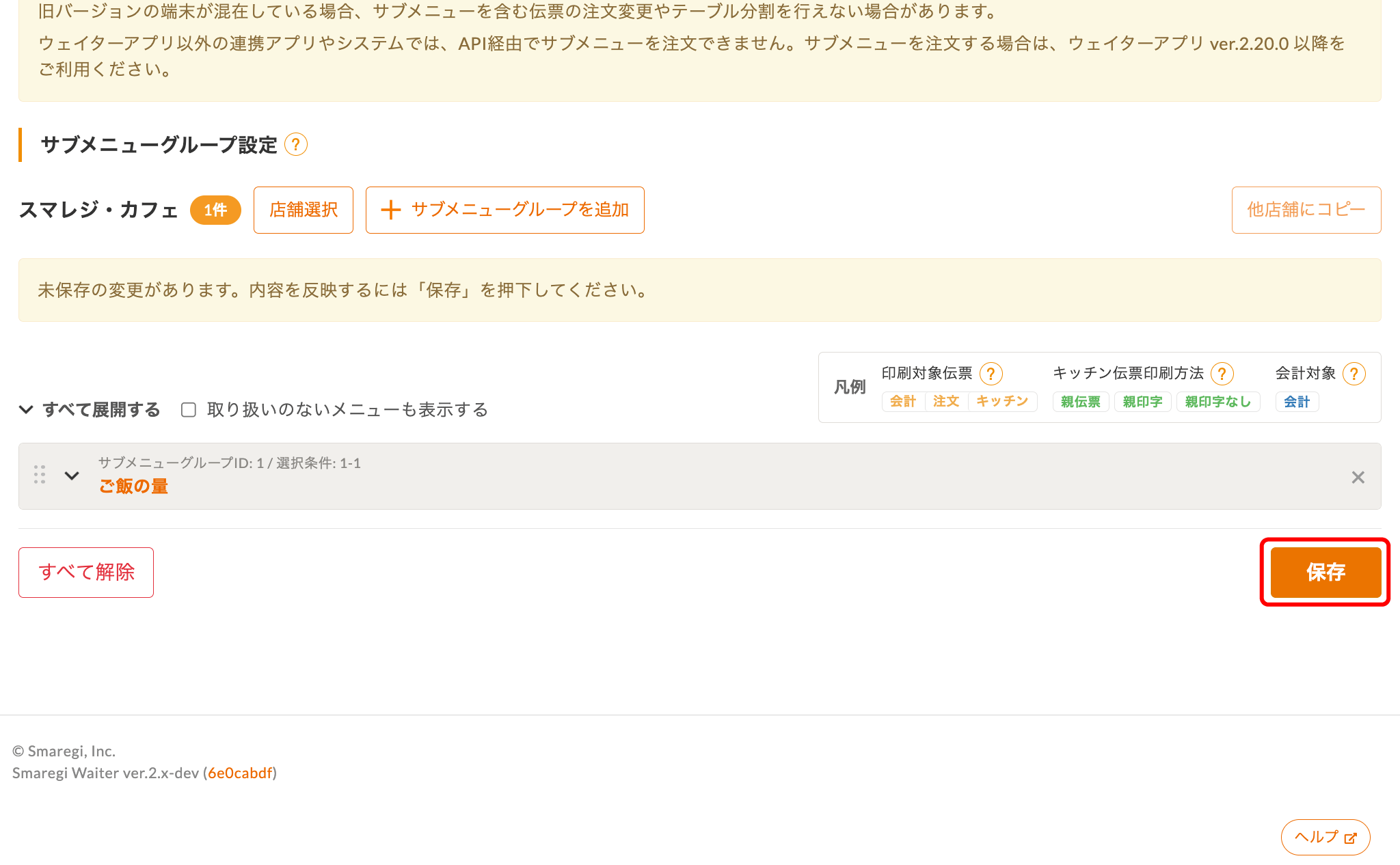Screen dimensions: 1400x865
Task: Add a group with サブメニューグループを追加
Action: [504, 210]
